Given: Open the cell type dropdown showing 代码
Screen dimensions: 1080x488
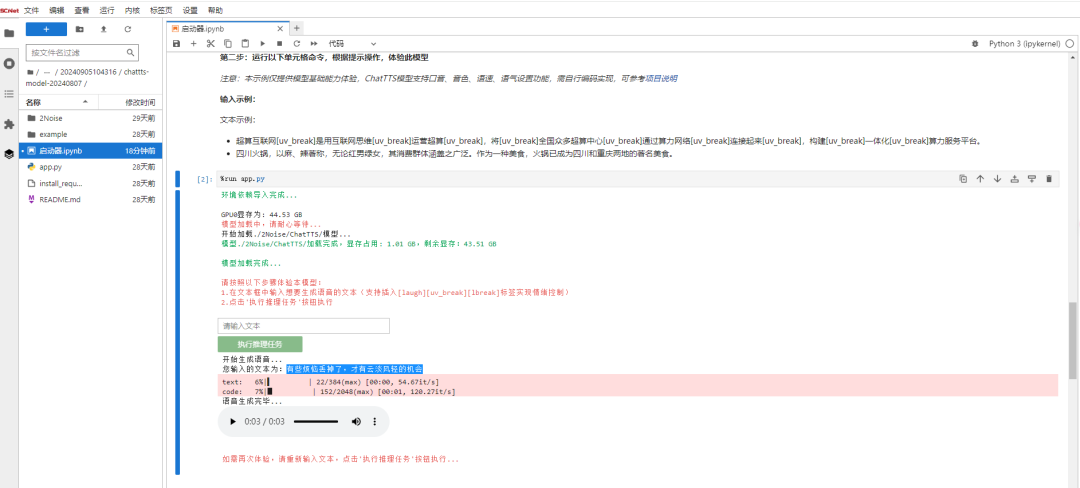Looking at the screenshot, I should (x=346, y=44).
